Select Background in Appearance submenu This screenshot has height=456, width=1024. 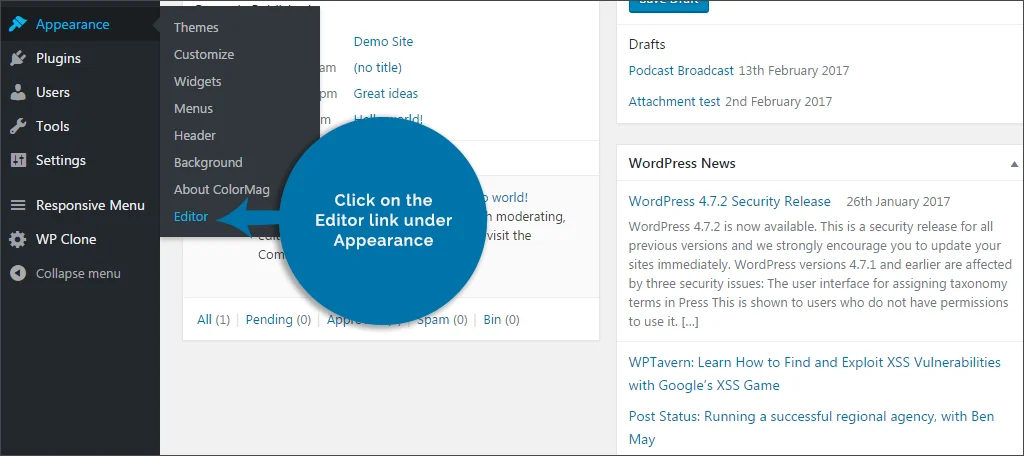(x=208, y=163)
